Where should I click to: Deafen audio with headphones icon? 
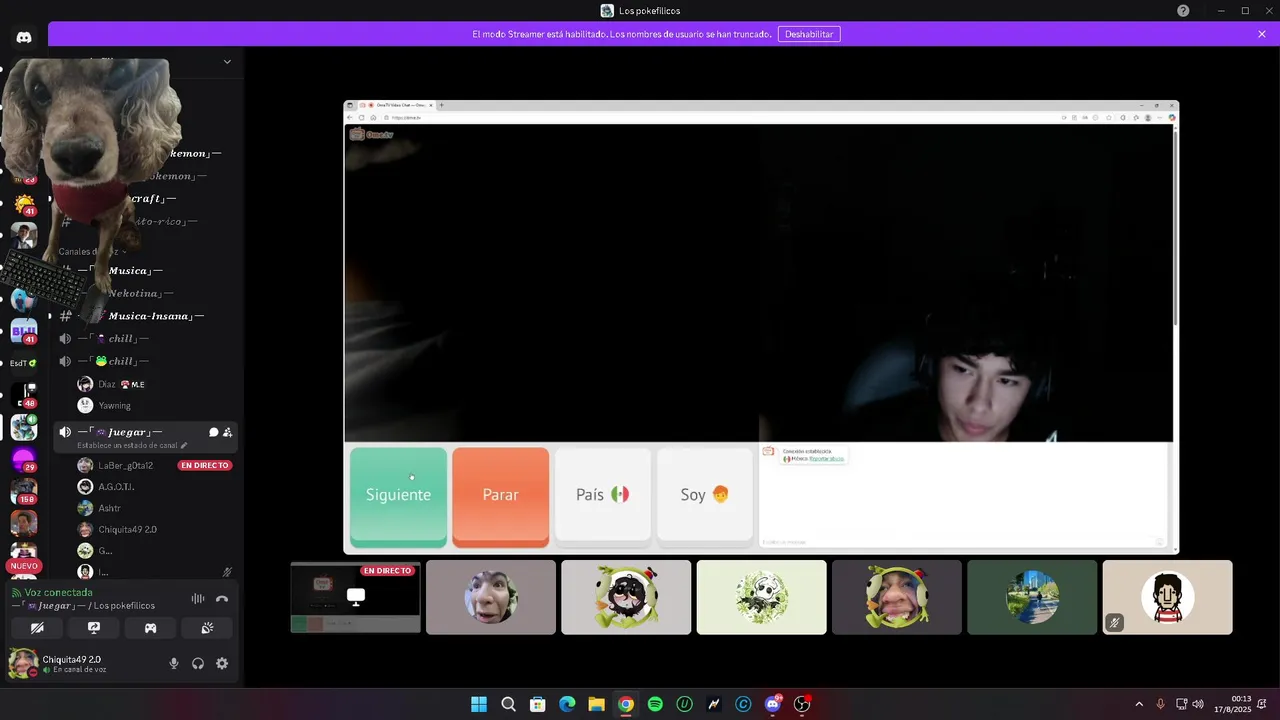point(198,663)
